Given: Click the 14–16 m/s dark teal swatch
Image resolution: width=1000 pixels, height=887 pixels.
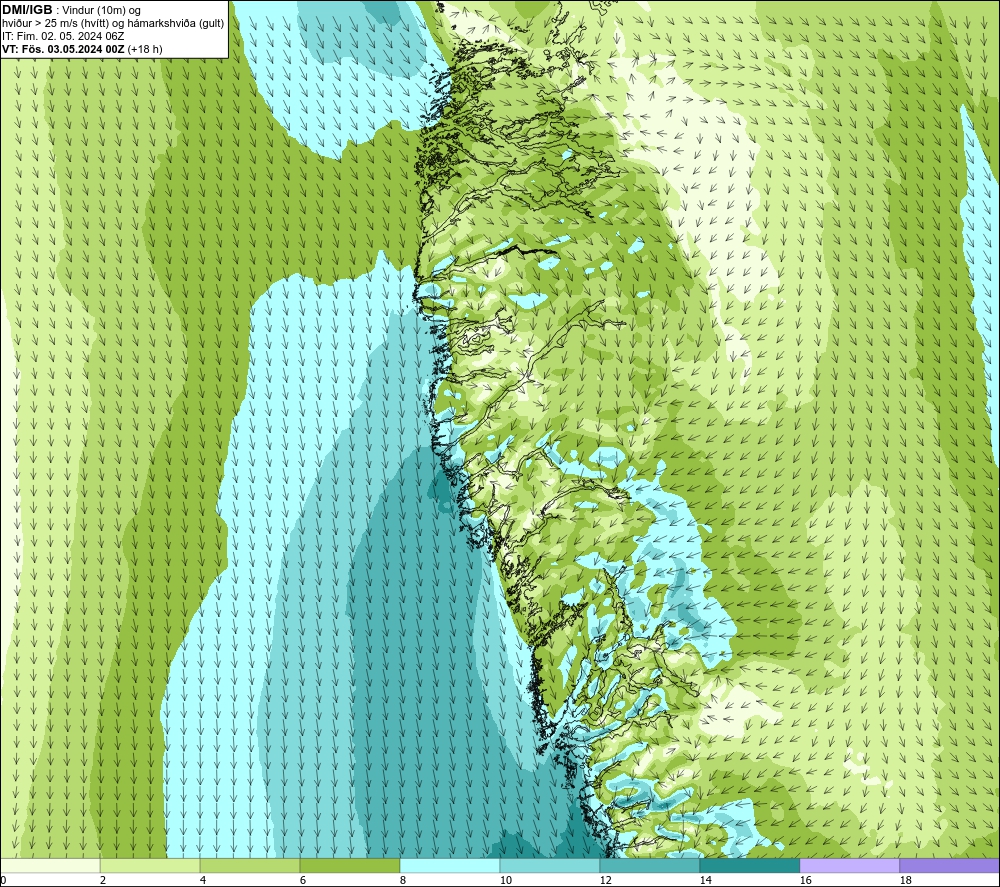Looking at the screenshot, I should [749, 866].
